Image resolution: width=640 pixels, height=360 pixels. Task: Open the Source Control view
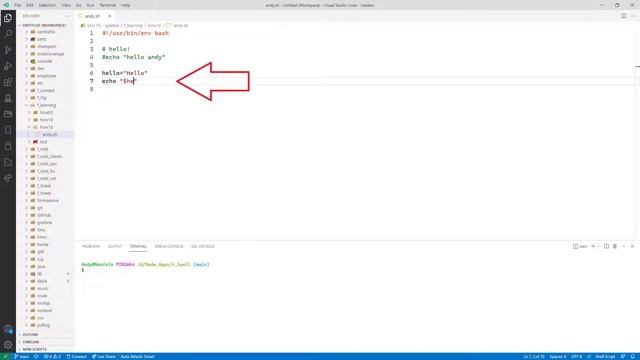click(x=8, y=50)
